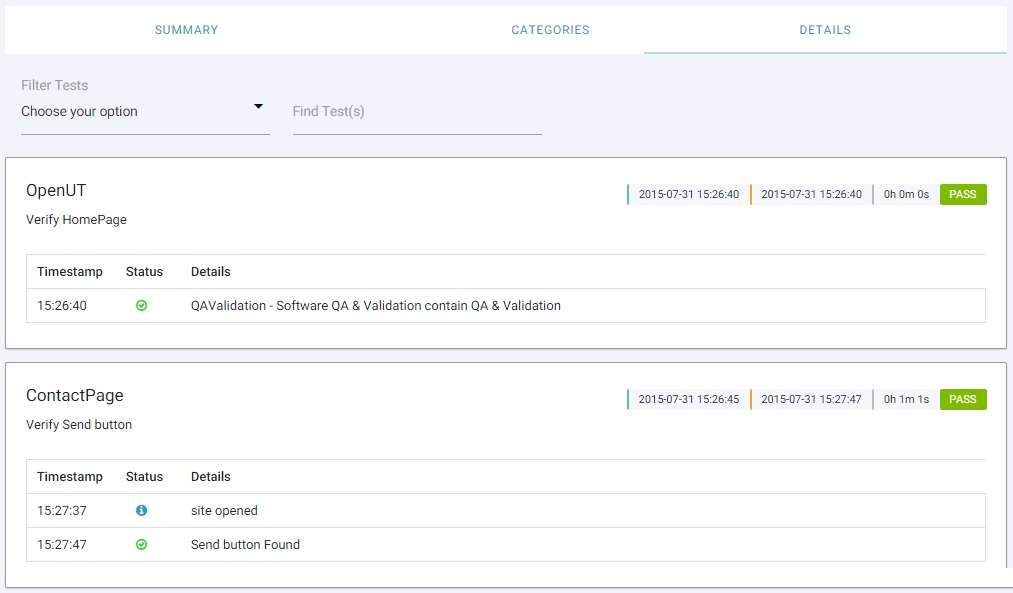1013x593 pixels.
Task: Click the Find Test(s) search field
Action: tap(417, 112)
